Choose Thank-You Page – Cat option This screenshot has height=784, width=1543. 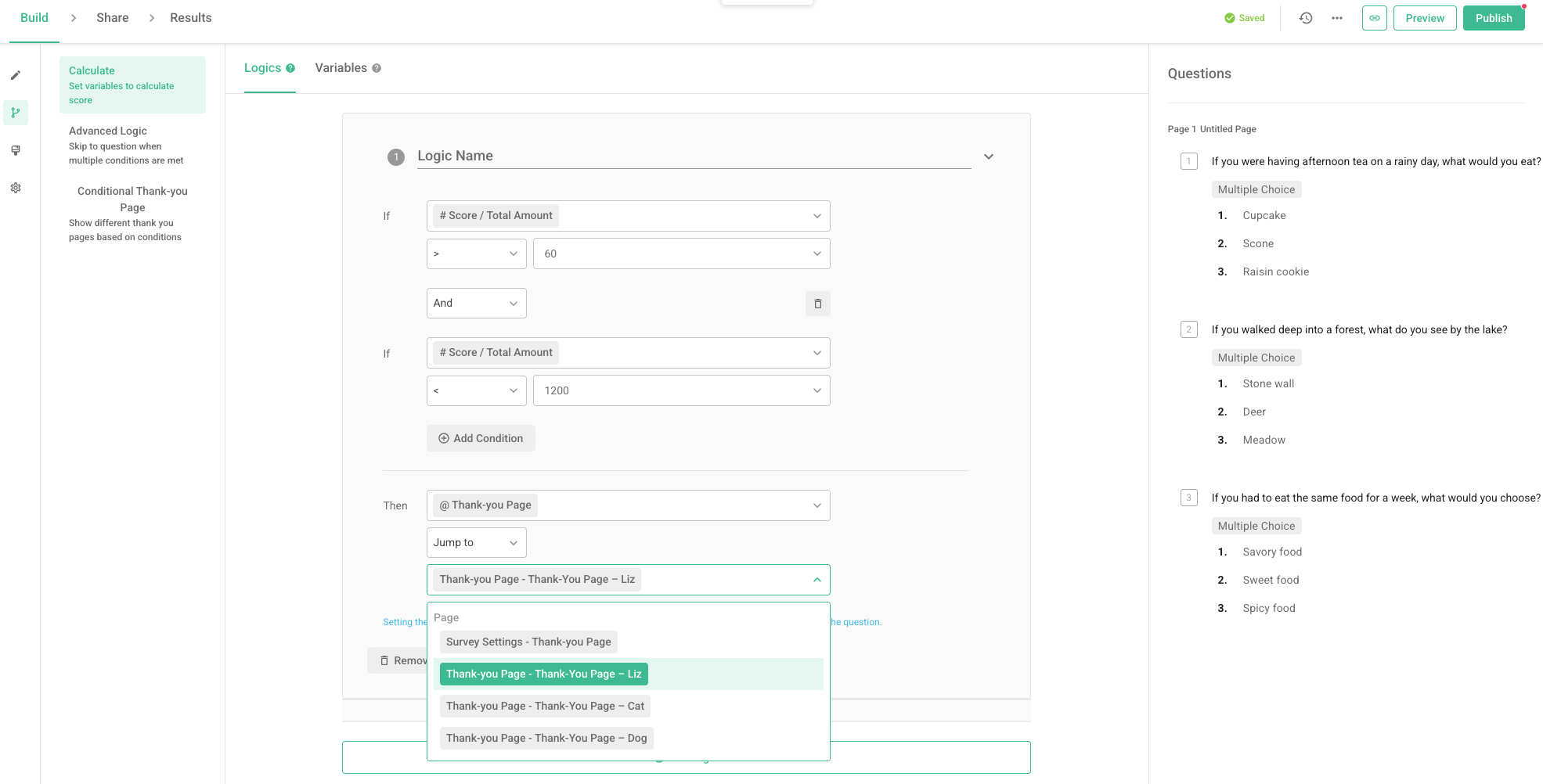coord(545,707)
